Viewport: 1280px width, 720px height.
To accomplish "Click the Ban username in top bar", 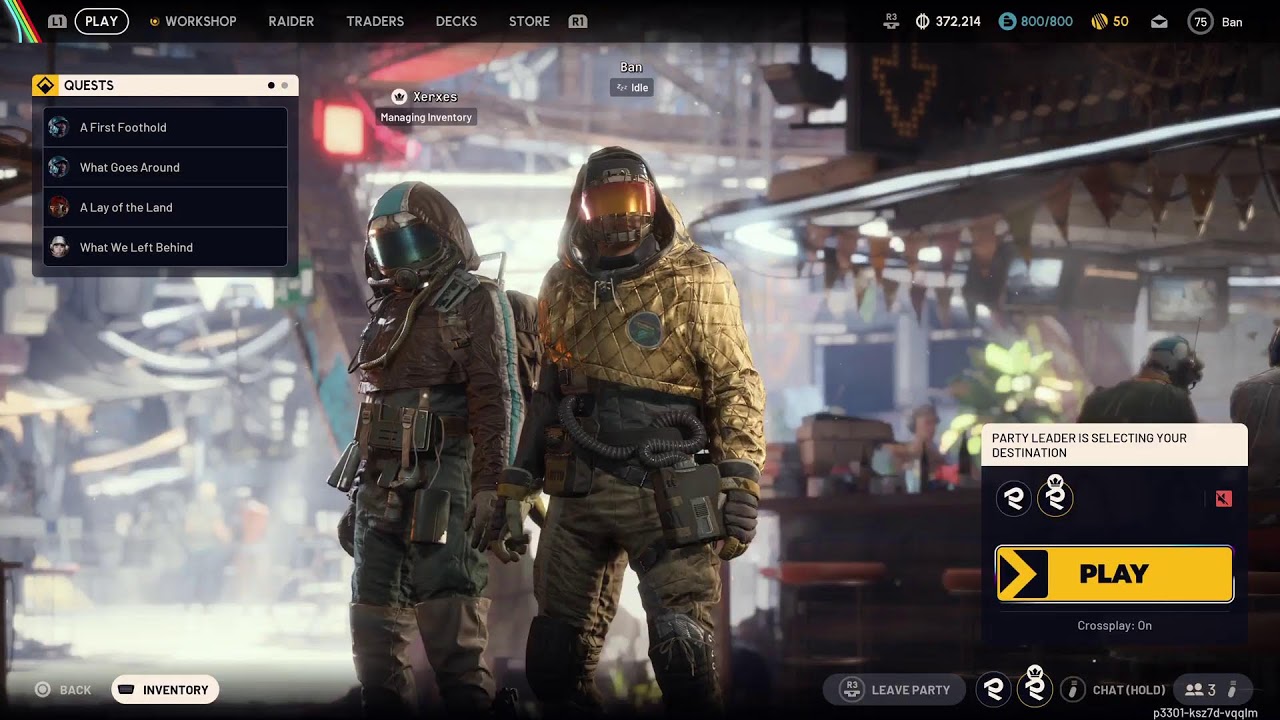I will pos(1232,22).
